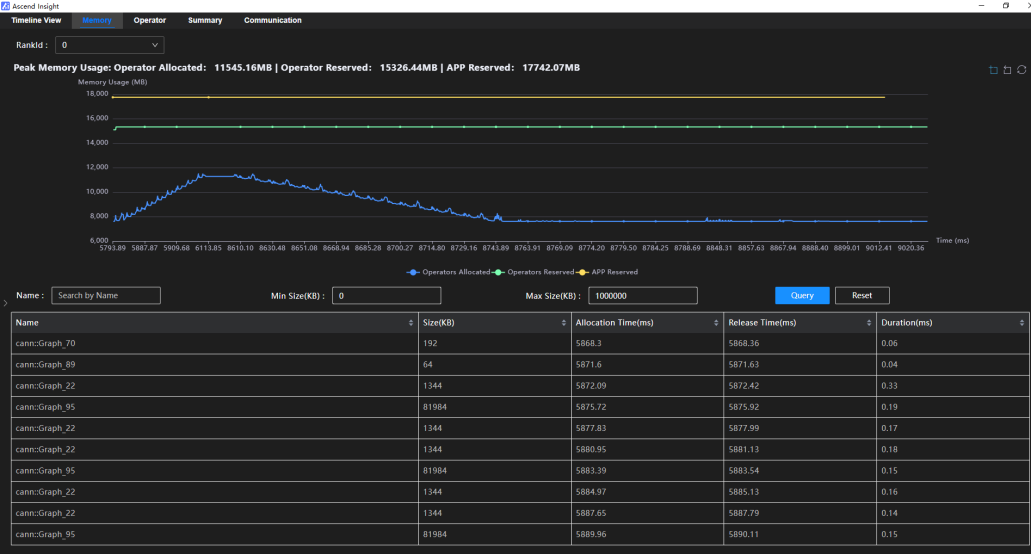Toggle APP Reserved legend series
This screenshot has height=554, width=1031.
click(608, 272)
